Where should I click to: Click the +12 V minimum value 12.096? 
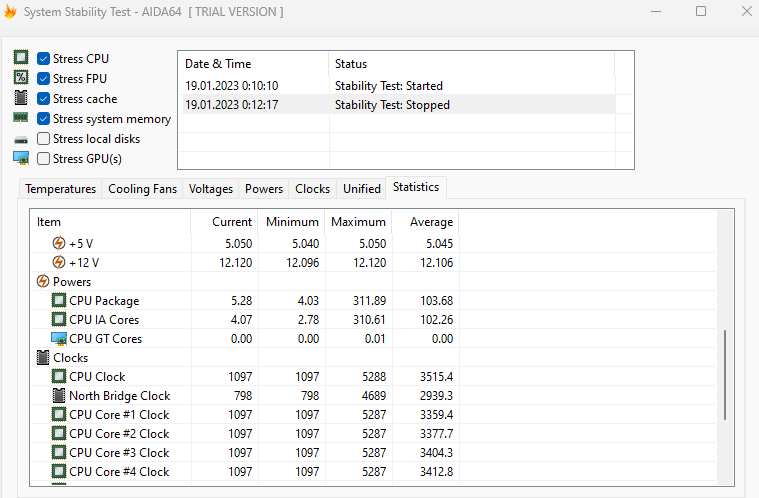click(303, 263)
